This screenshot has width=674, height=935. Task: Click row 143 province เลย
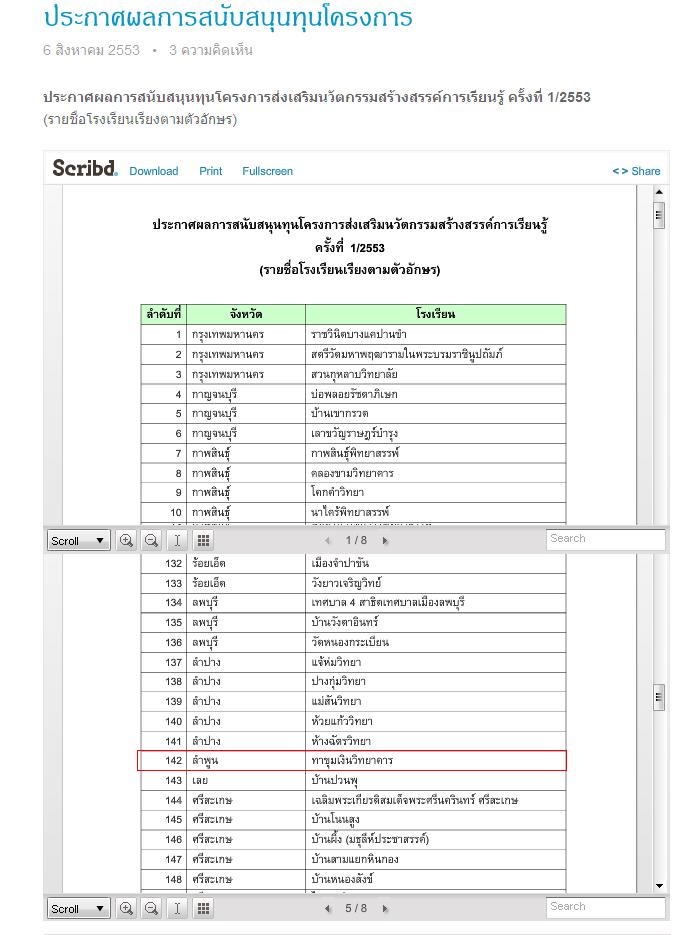[200, 781]
